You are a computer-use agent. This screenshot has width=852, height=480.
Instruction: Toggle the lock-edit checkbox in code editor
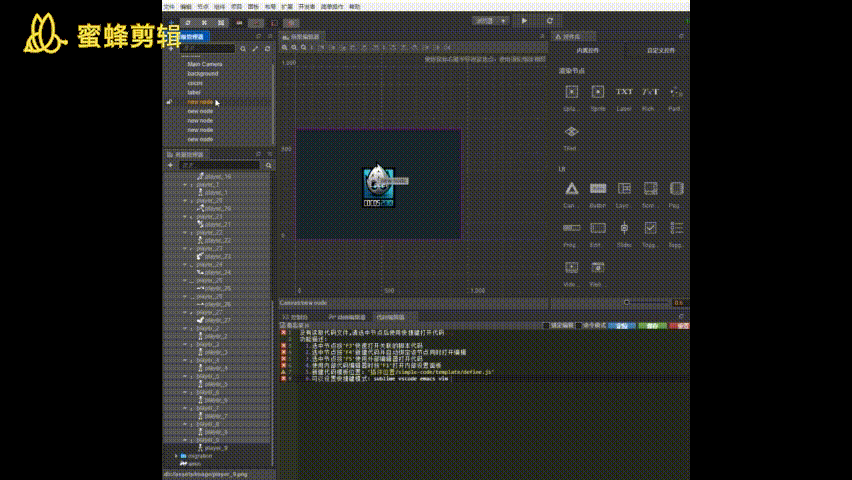[547, 326]
